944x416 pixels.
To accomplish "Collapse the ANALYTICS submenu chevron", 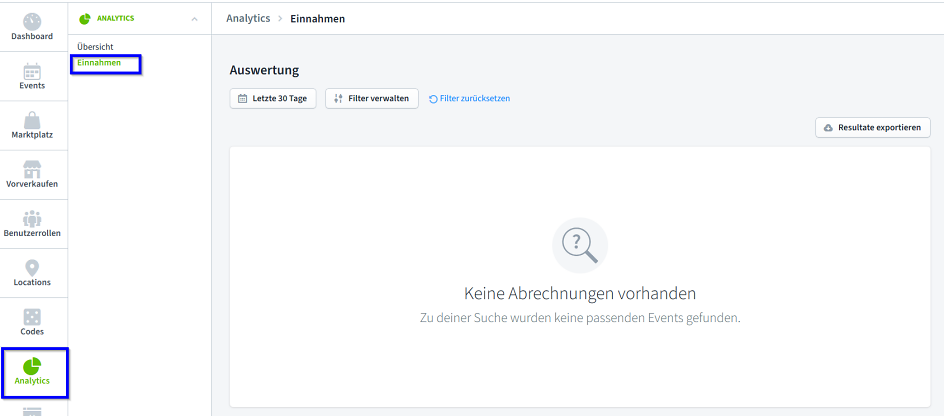I will (x=194, y=19).
